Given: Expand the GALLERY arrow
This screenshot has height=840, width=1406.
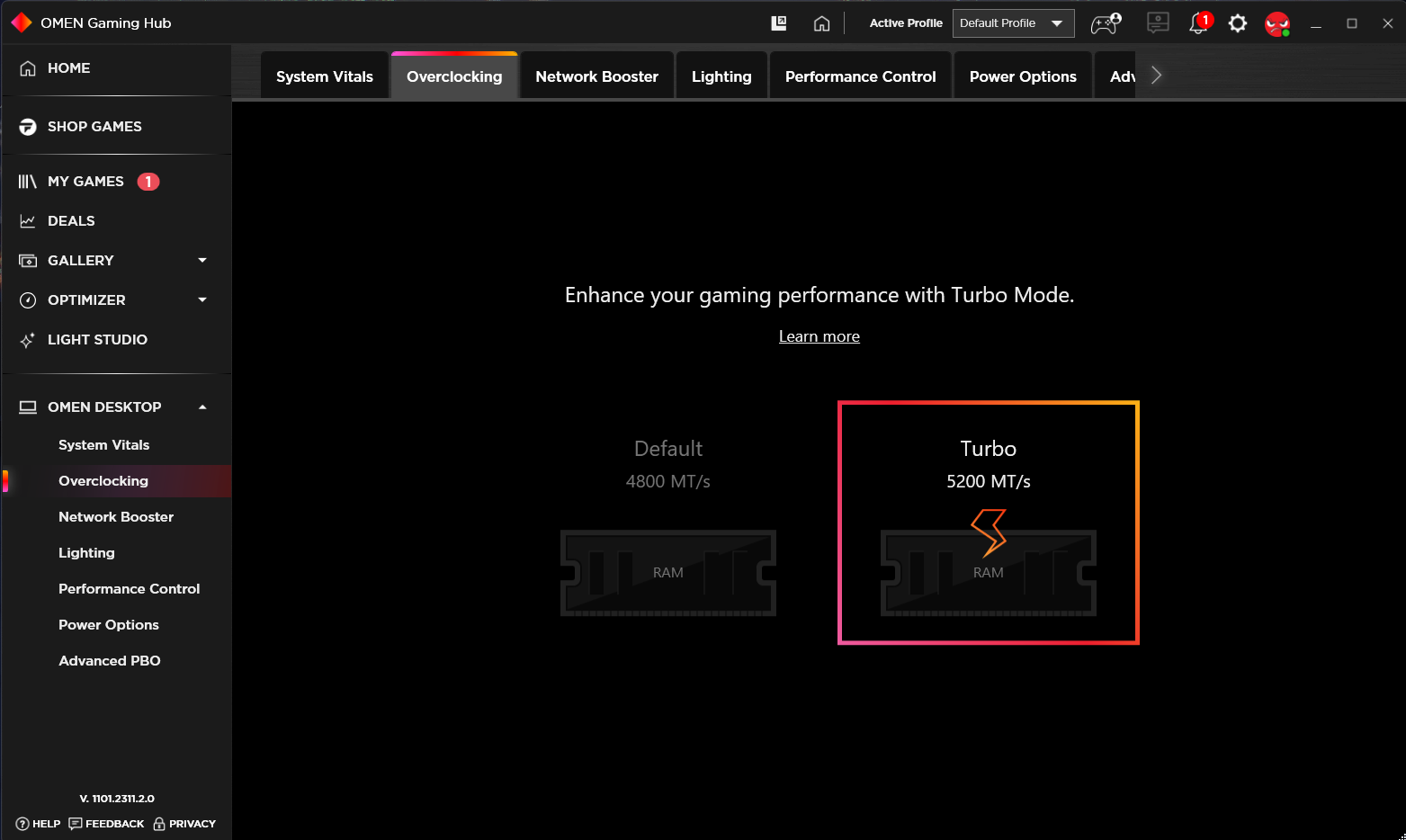Looking at the screenshot, I should point(202,261).
